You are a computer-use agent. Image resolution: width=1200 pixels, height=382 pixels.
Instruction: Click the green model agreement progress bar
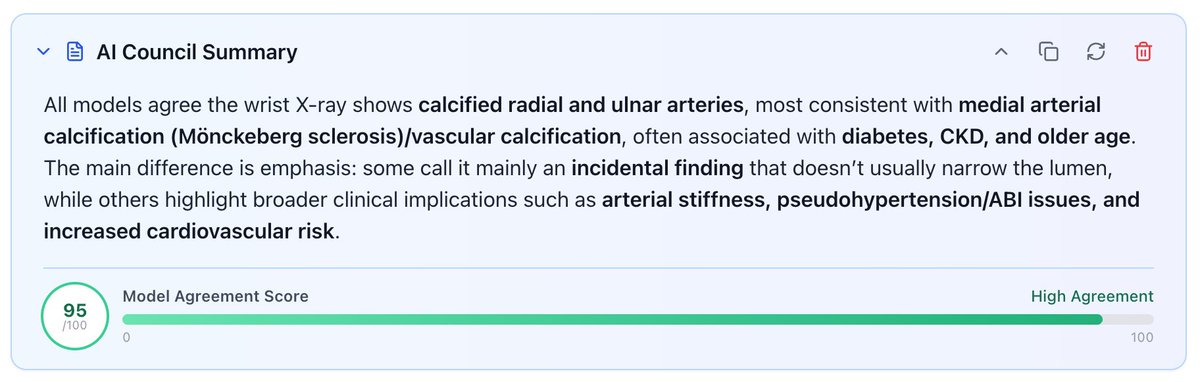tap(638, 319)
